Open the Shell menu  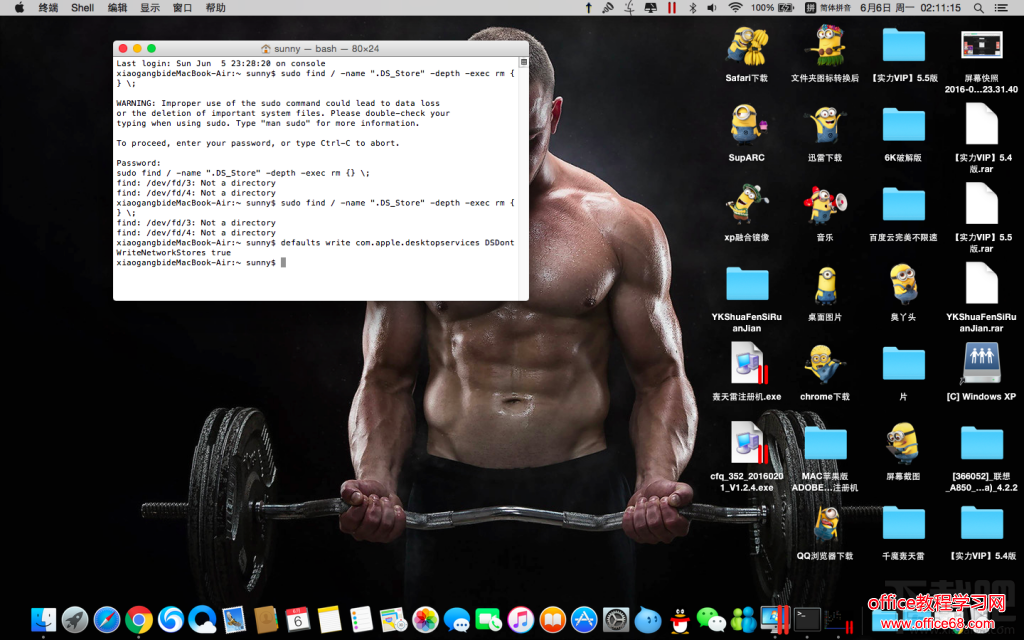[82, 8]
